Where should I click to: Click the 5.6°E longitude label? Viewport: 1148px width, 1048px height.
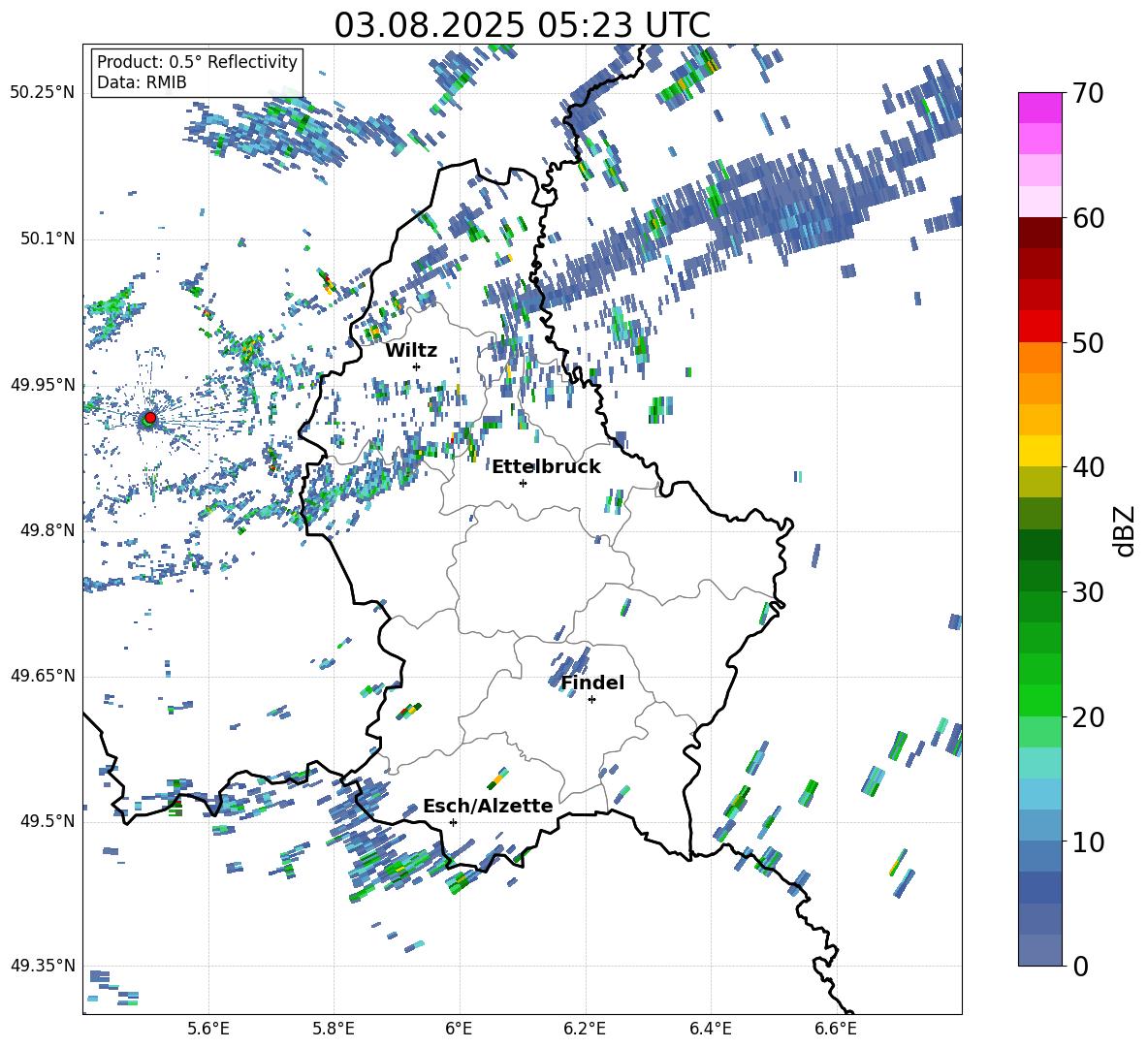click(x=208, y=1029)
